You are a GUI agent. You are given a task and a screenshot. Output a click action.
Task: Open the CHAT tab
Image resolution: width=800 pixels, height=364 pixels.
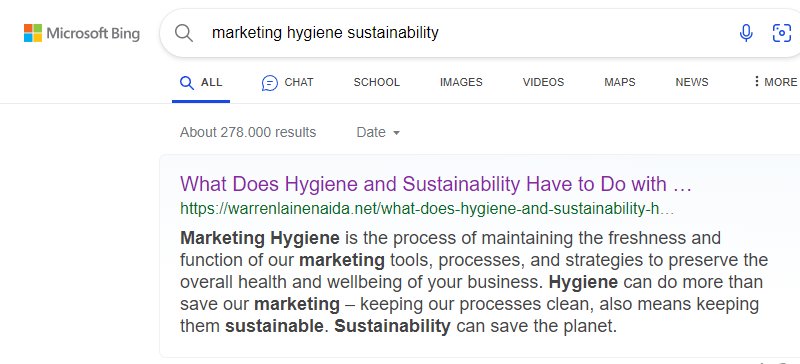click(x=288, y=82)
